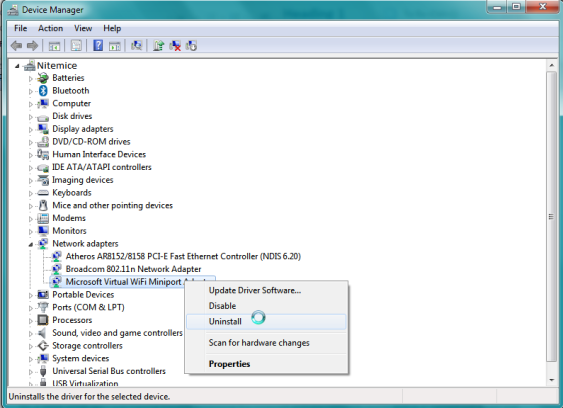Screen dimensions: 563x408
Task: Expand the System devices category
Action: click(31, 359)
